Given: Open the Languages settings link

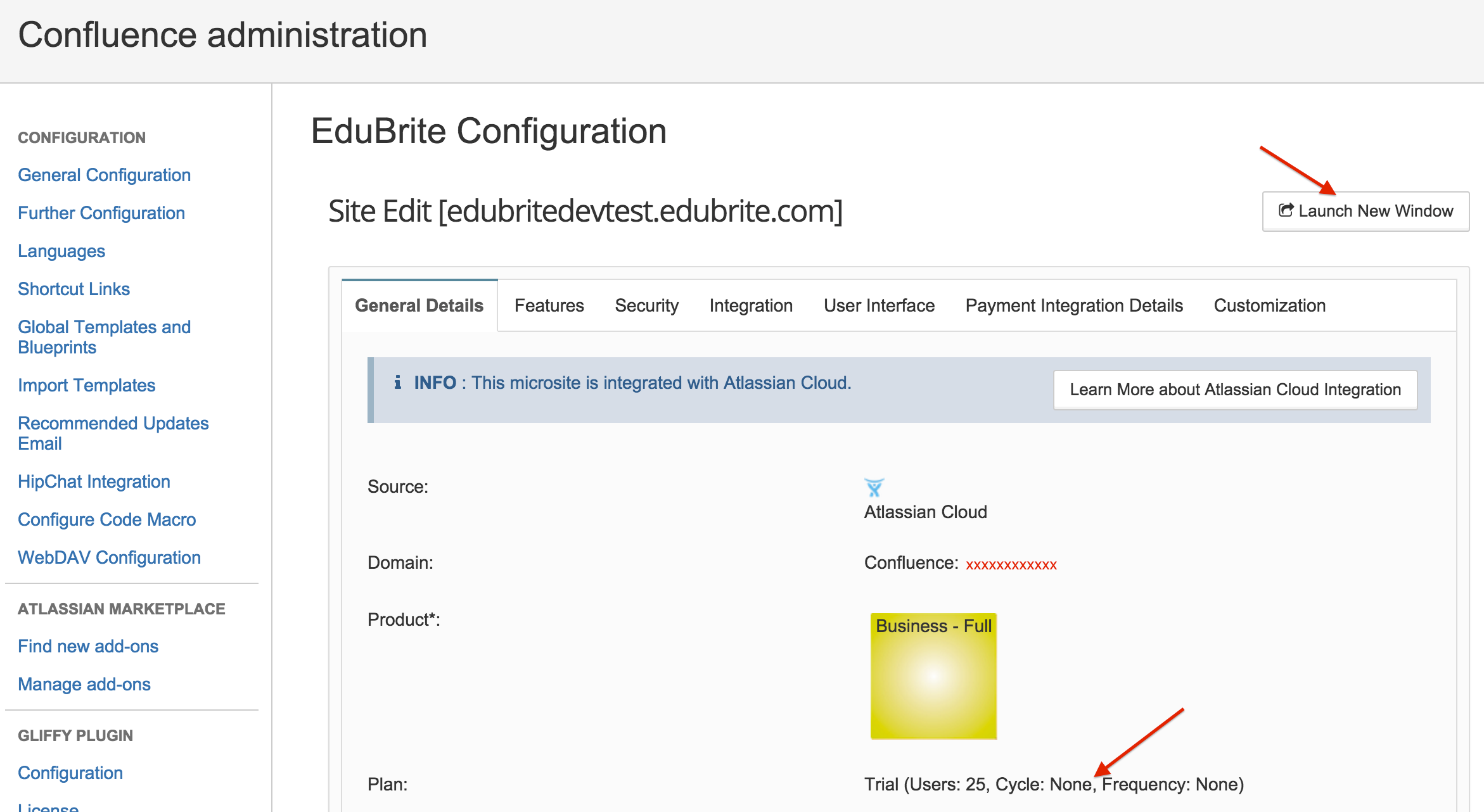Looking at the screenshot, I should pyautogui.click(x=61, y=251).
